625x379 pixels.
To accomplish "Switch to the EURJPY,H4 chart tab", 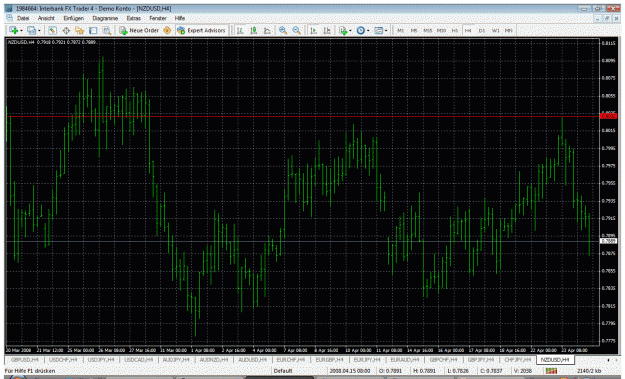I will tap(367, 359).
